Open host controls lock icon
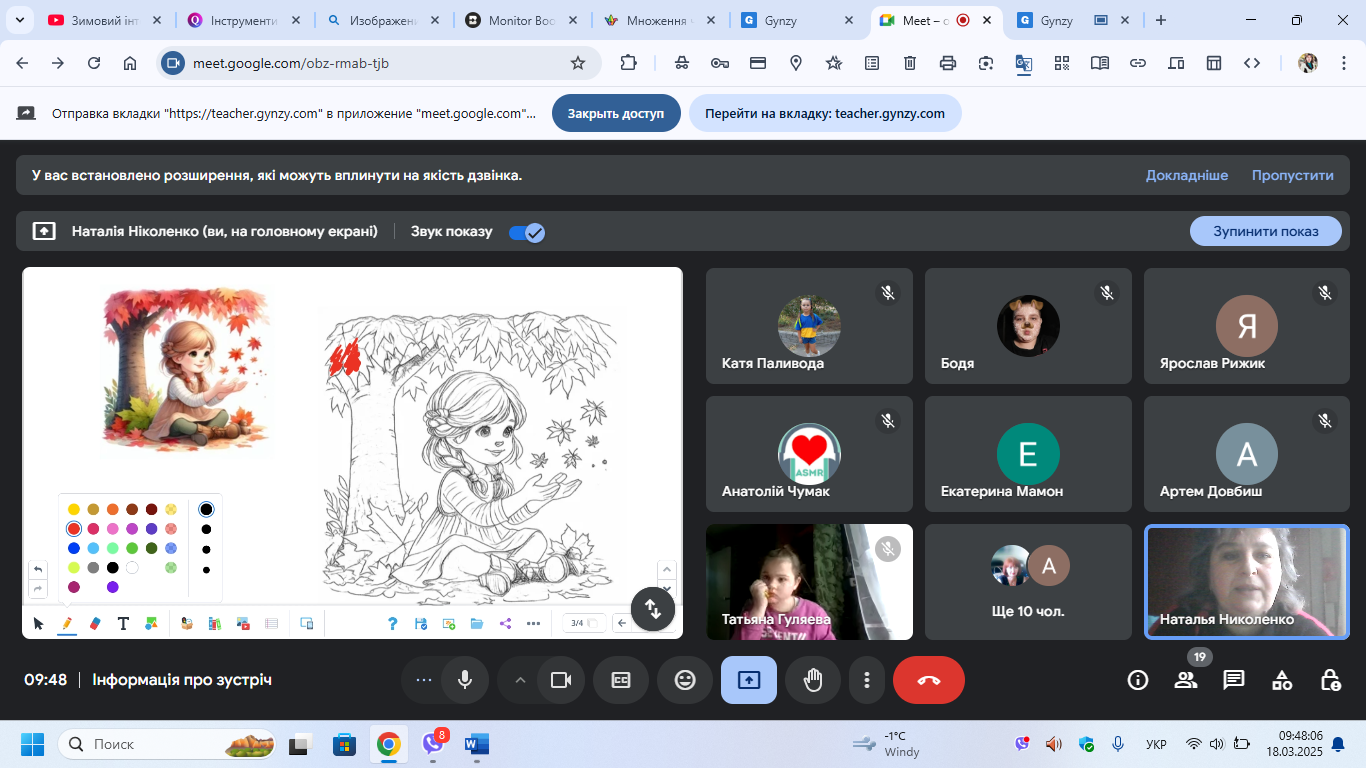 (1330, 680)
